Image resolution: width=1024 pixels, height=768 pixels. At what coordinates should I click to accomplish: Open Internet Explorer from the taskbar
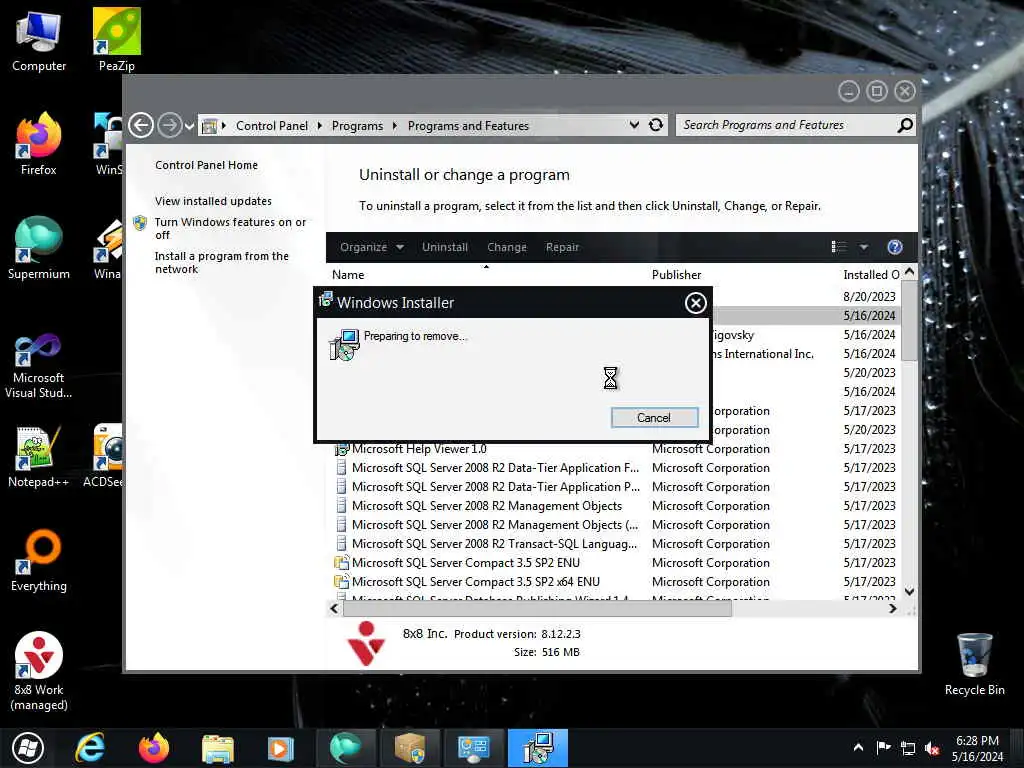[x=89, y=748]
